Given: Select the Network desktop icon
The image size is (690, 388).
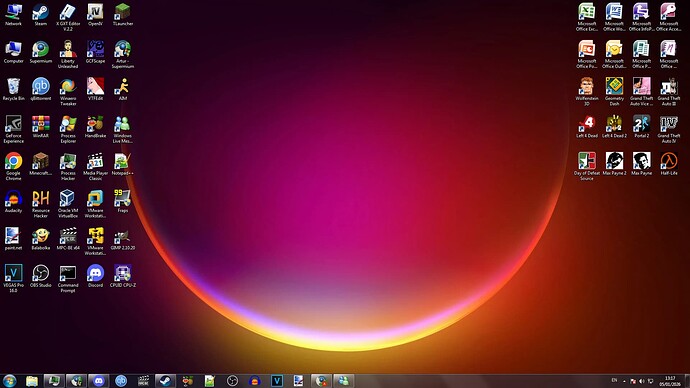Looking at the screenshot, I should 13,15.
